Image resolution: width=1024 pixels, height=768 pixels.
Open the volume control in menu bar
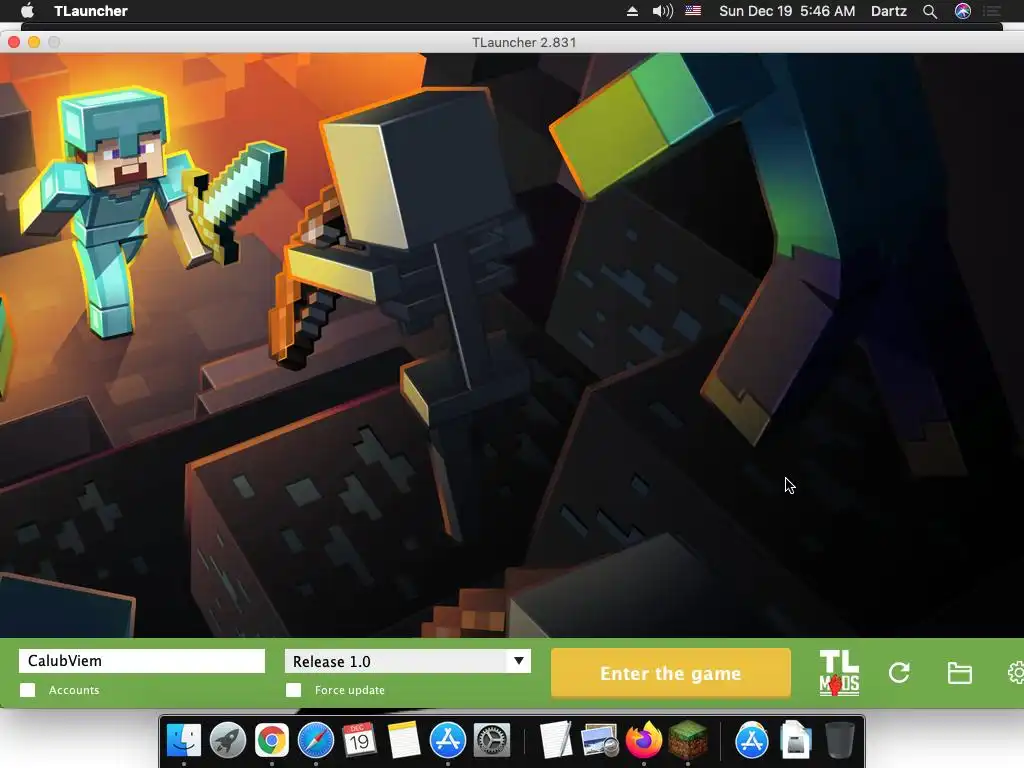pos(662,11)
